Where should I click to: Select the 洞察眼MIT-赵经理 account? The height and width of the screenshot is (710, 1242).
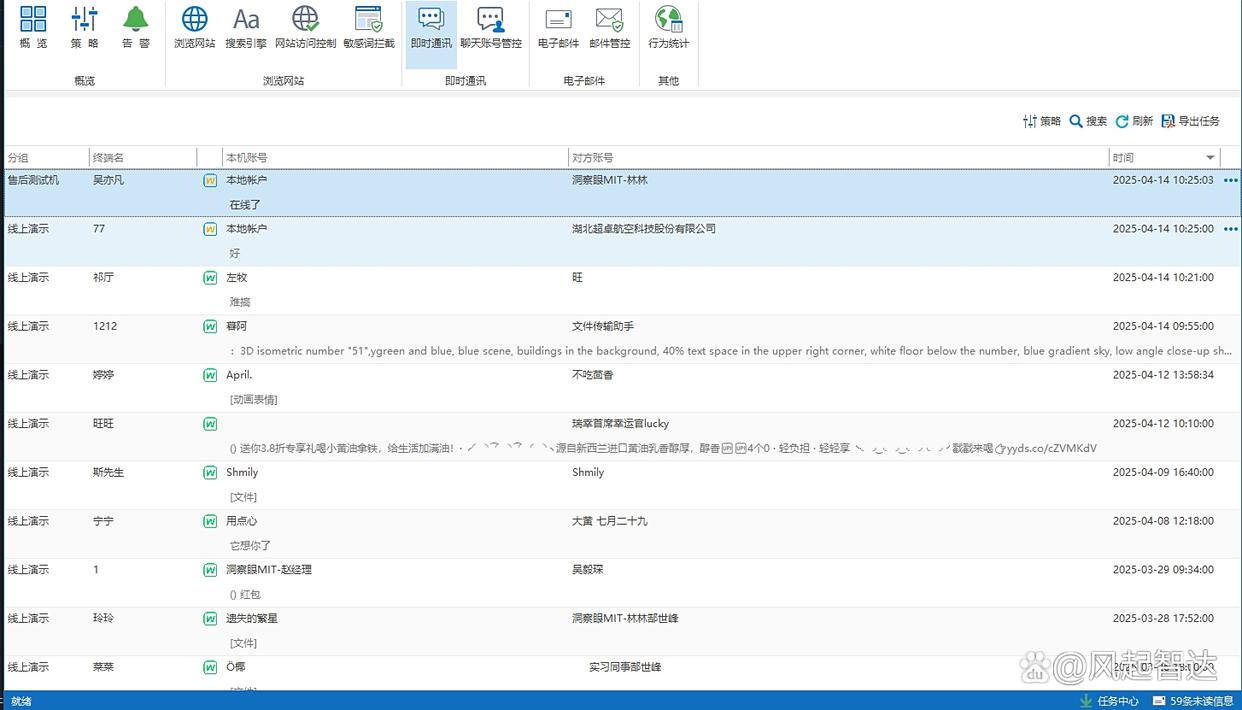269,570
